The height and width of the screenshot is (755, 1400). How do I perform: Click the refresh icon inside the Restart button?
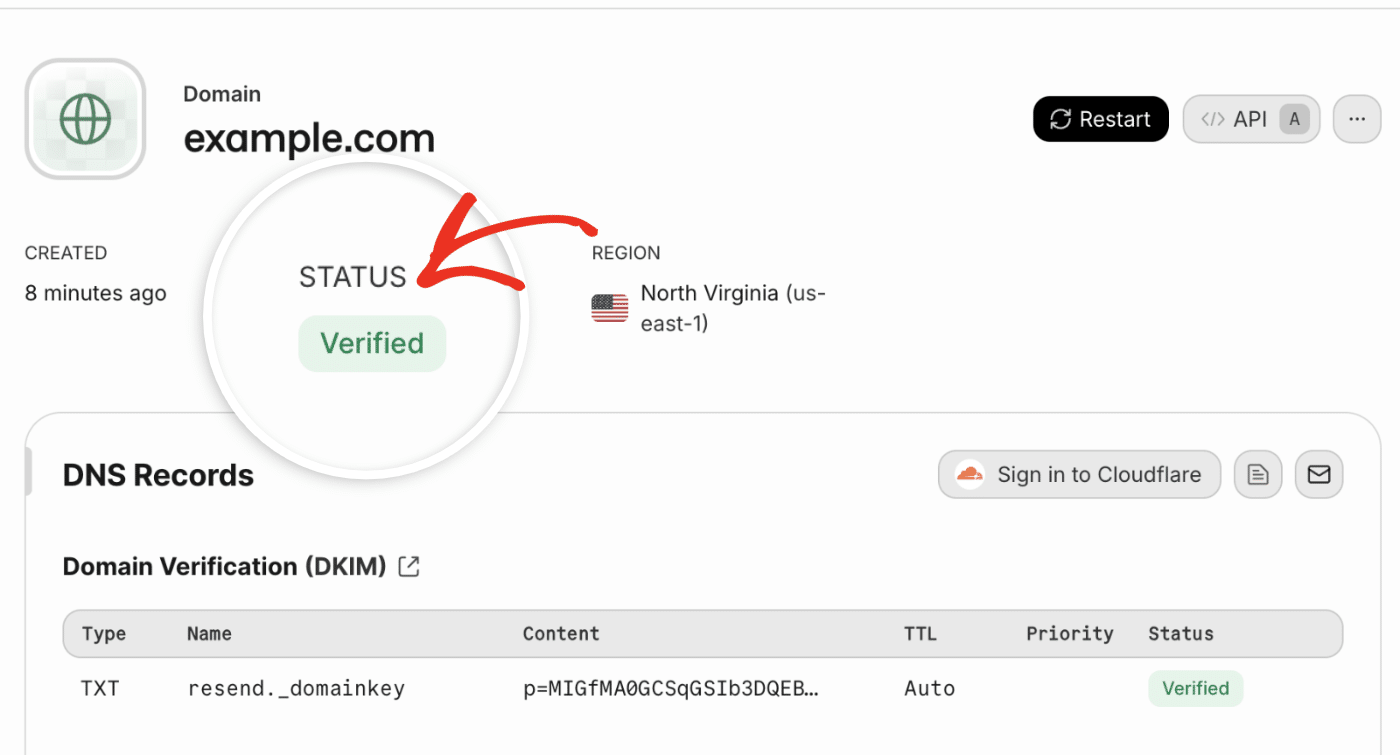(1060, 118)
